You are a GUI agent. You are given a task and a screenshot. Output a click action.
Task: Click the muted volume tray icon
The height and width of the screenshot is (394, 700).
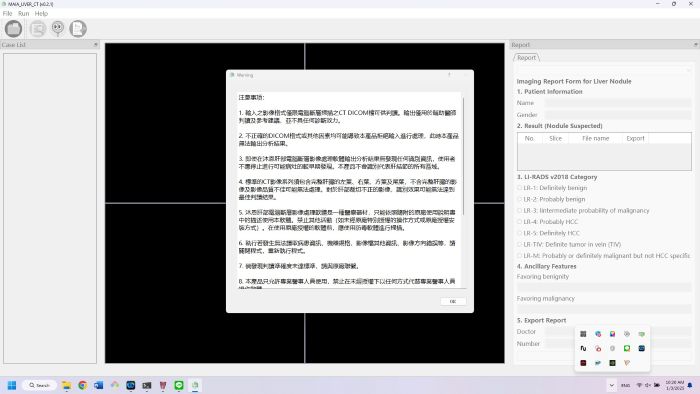coord(648,385)
